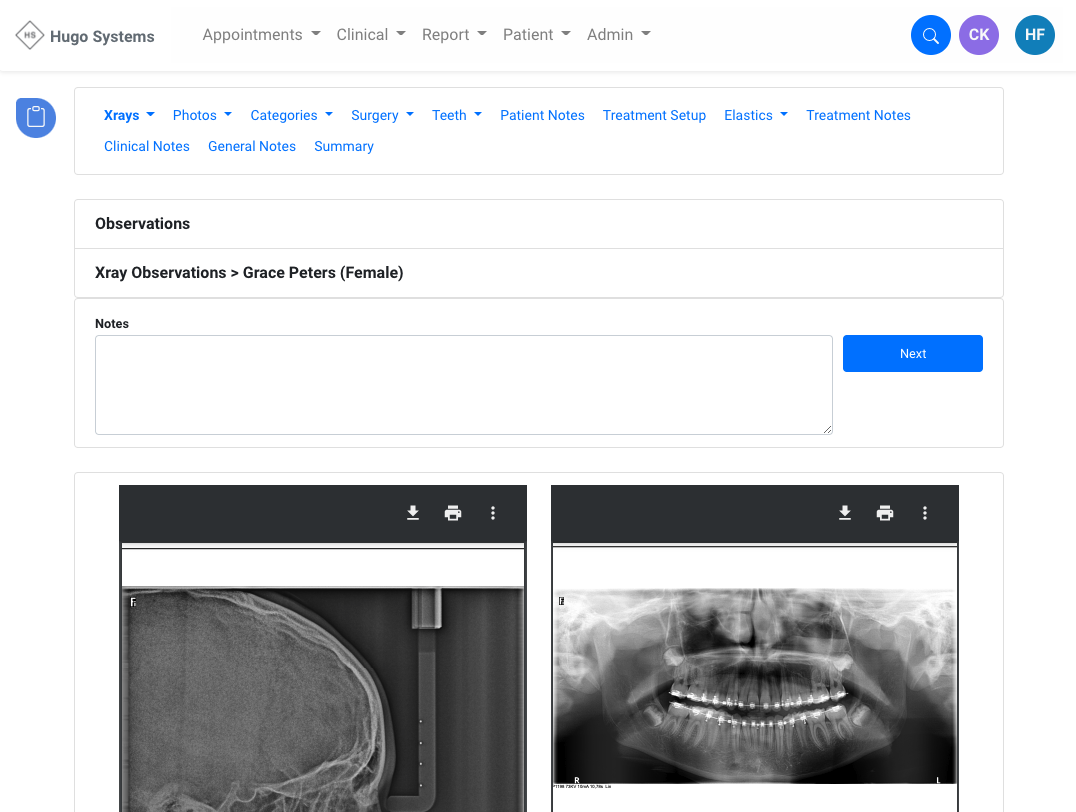Click the blue search magnifier icon

(x=930, y=36)
